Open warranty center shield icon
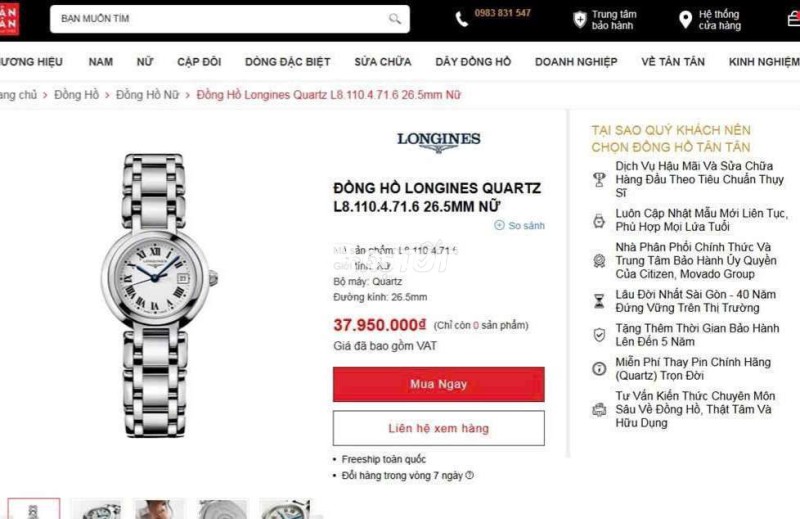The height and width of the screenshot is (519, 800). coord(580,19)
